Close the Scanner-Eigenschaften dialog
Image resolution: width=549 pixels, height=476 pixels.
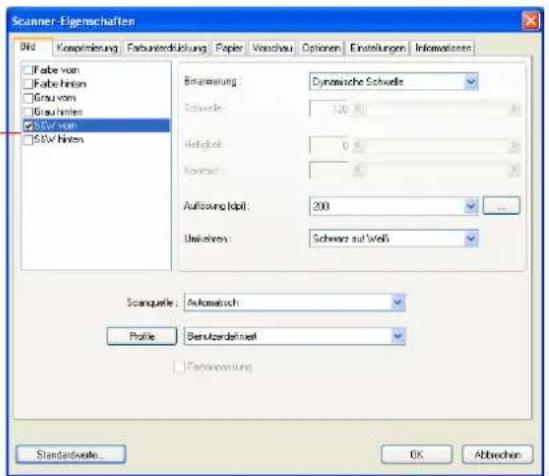[530, 21]
